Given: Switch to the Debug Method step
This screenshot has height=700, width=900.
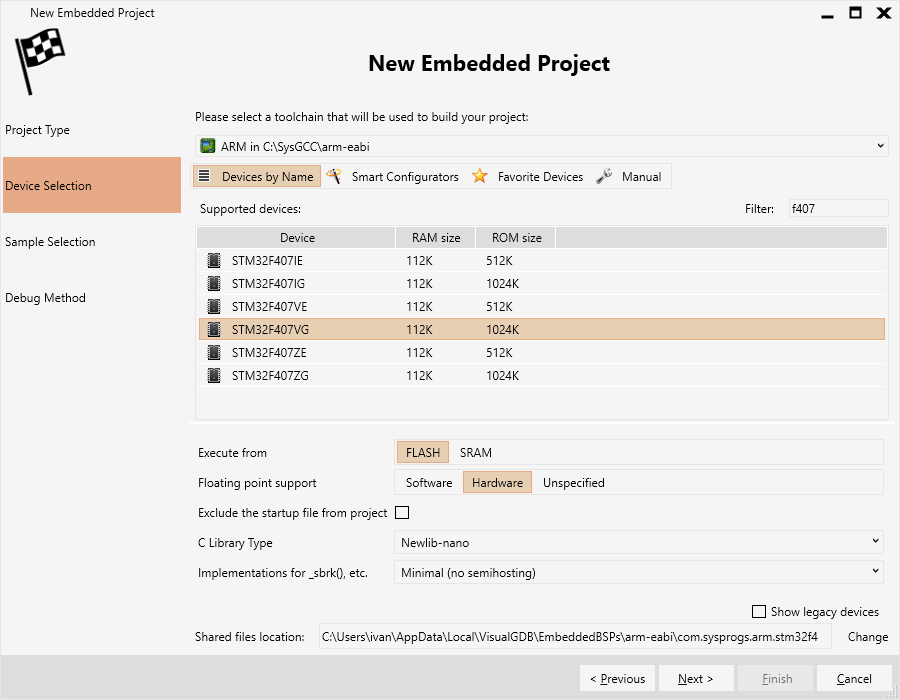Looking at the screenshot, I should [45, 298].
